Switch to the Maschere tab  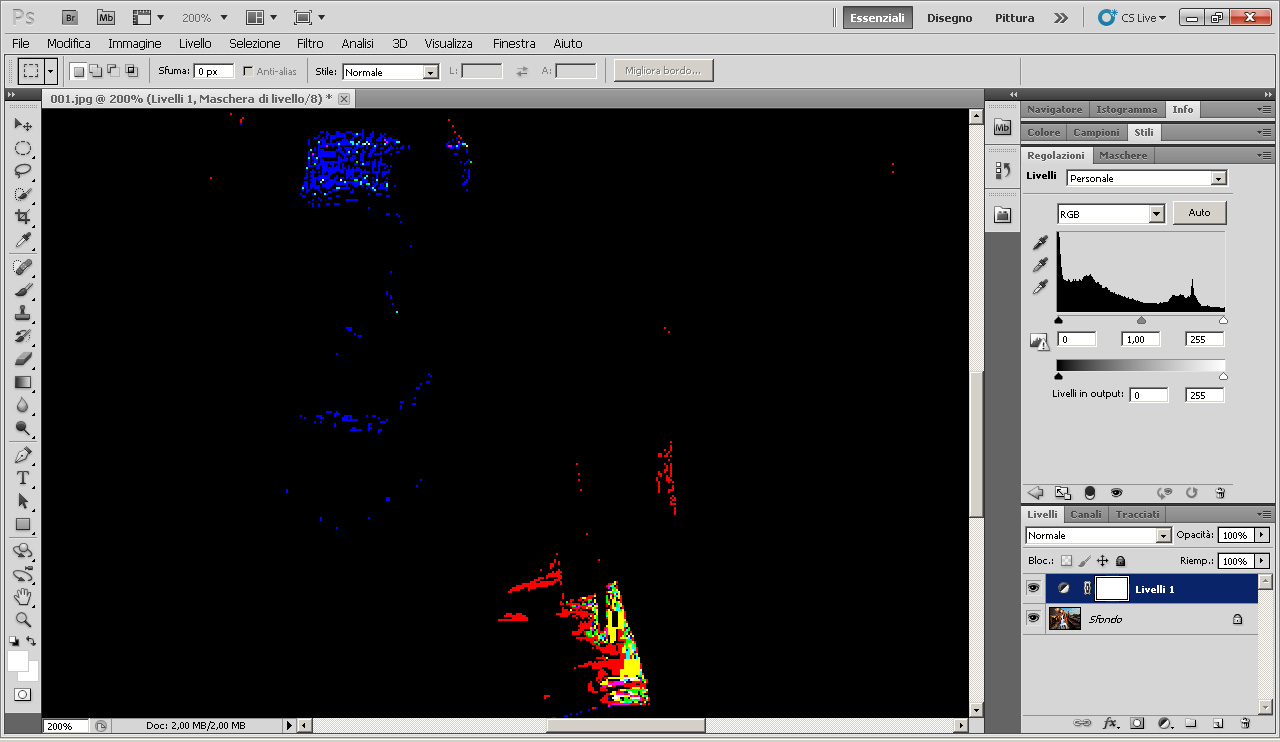1123,155
